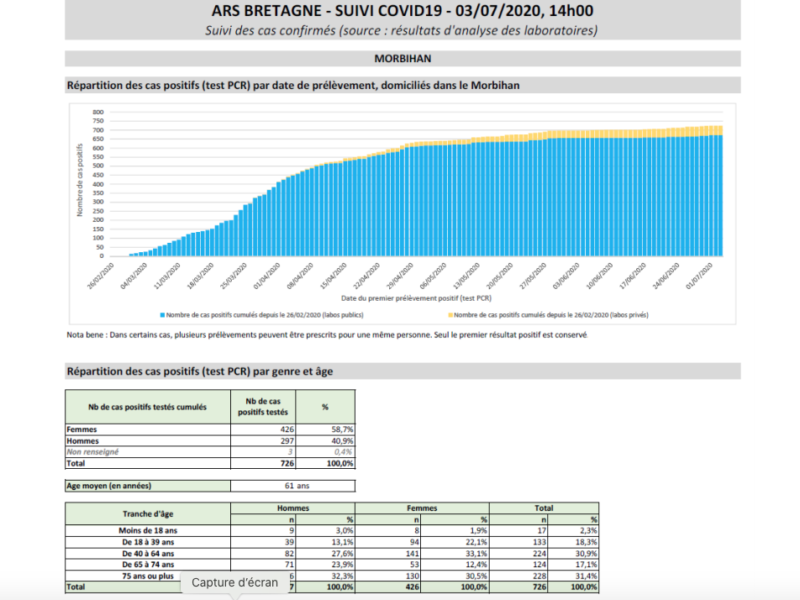The height and width of the screenshot is (600, 800).
Task: Click the Femmes header in age table
Action: (x=422, y=508)
